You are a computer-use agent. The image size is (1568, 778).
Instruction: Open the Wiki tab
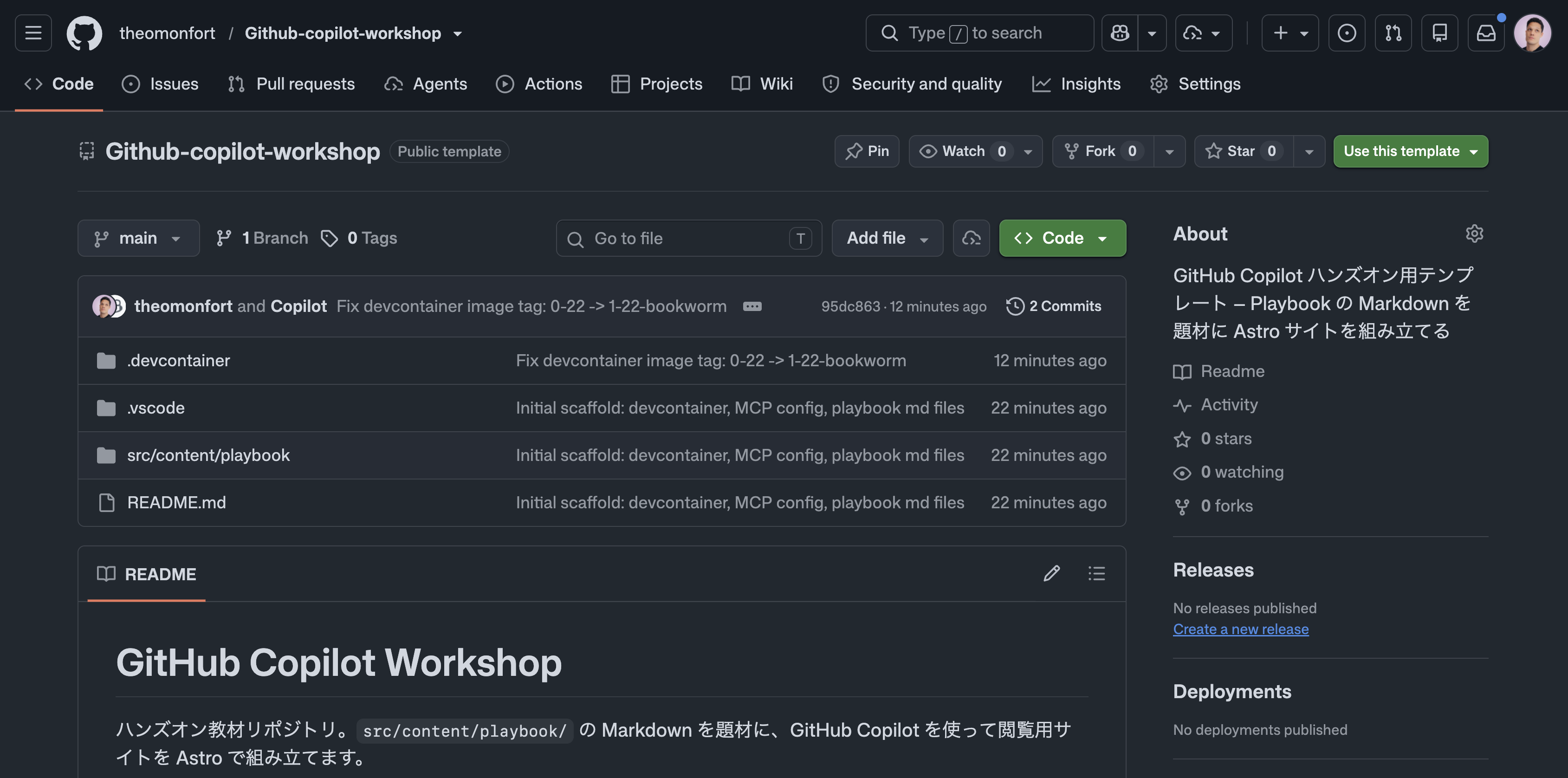point(762,84)
